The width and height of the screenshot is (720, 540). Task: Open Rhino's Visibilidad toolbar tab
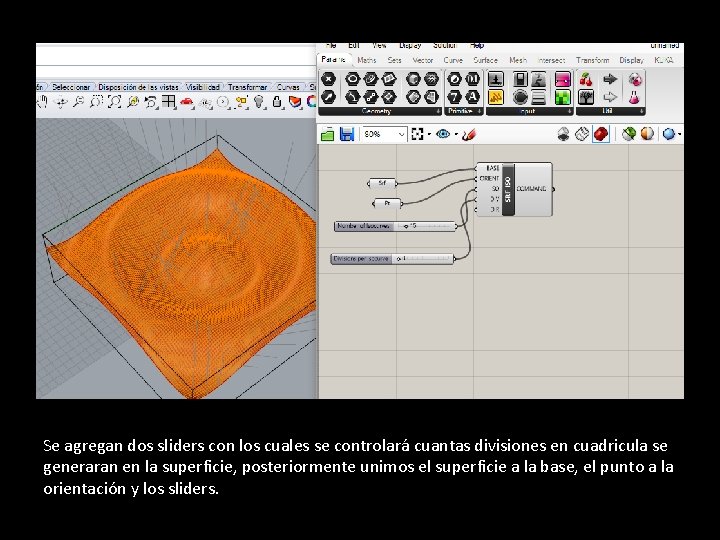202,87
